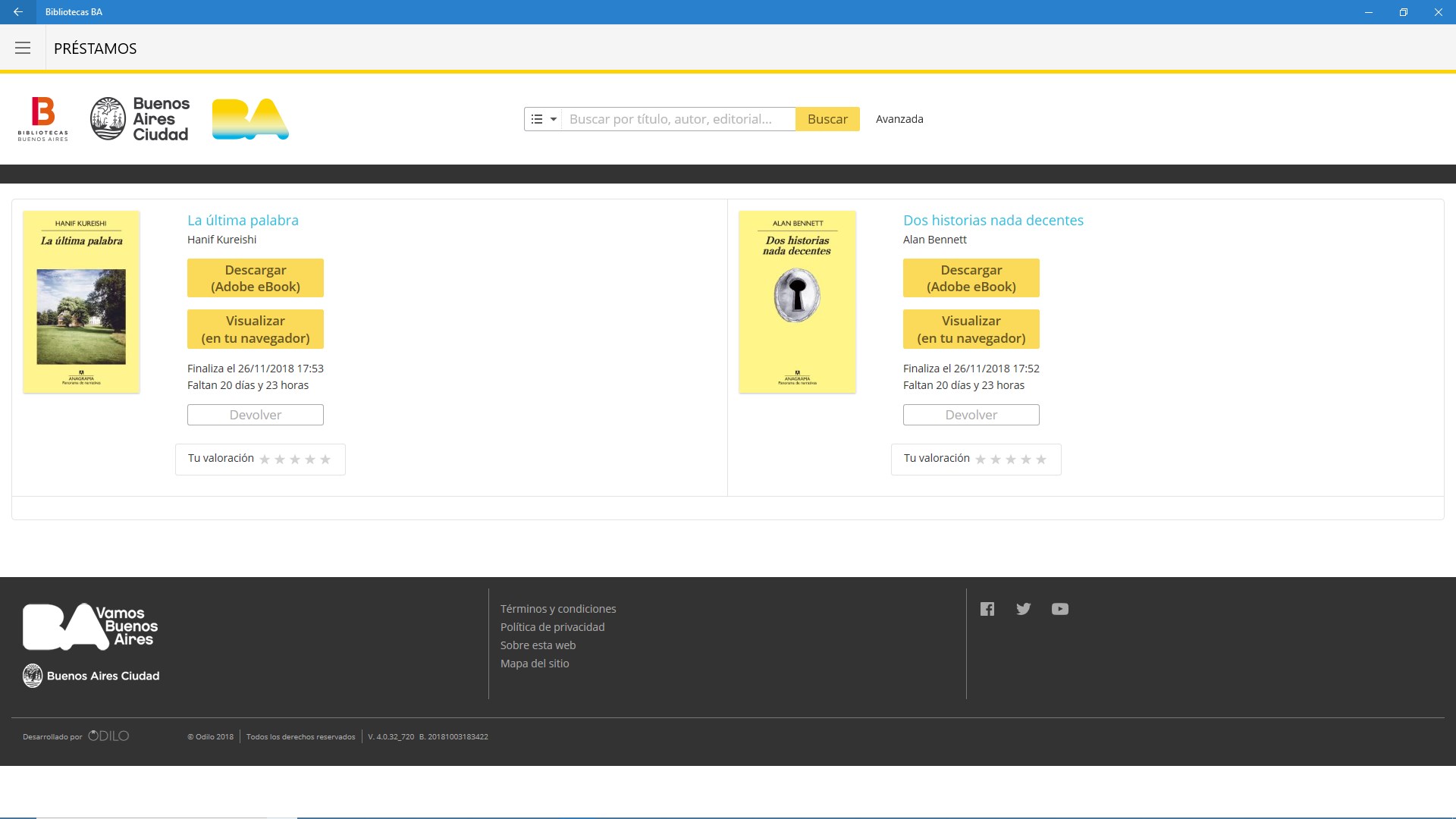Click La última palabra cover thumbnail

click(82, 302)
